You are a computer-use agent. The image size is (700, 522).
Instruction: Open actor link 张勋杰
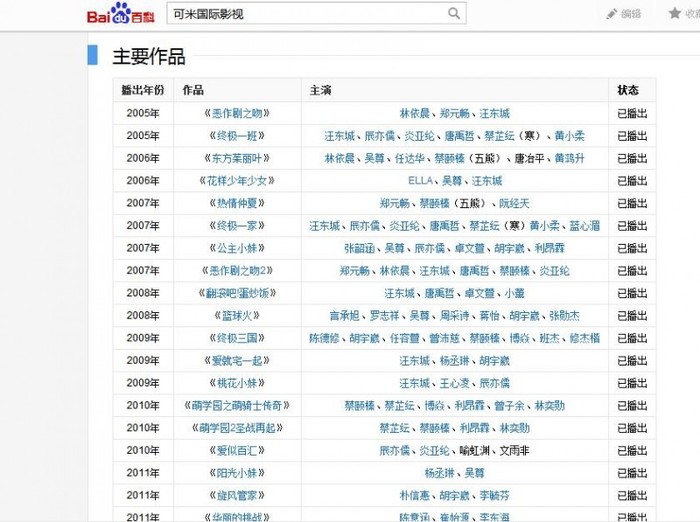click(x=564, y=316)
